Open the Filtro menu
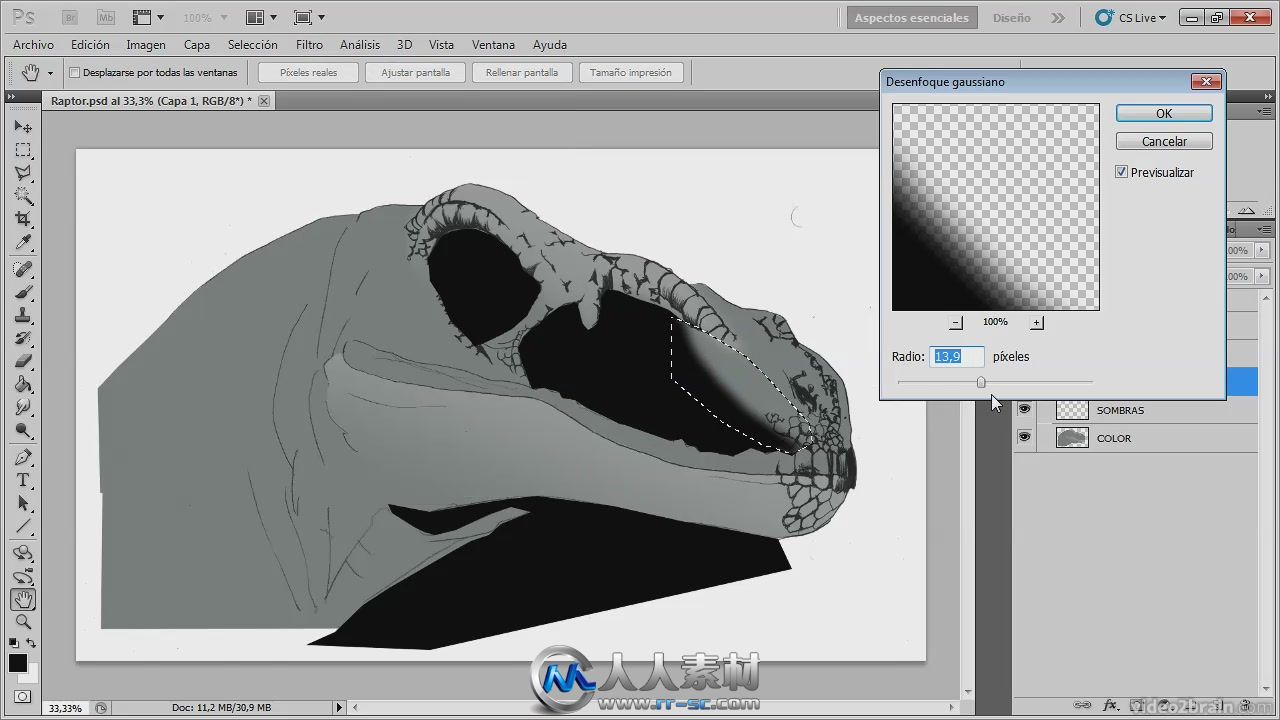 click(309, 44)
